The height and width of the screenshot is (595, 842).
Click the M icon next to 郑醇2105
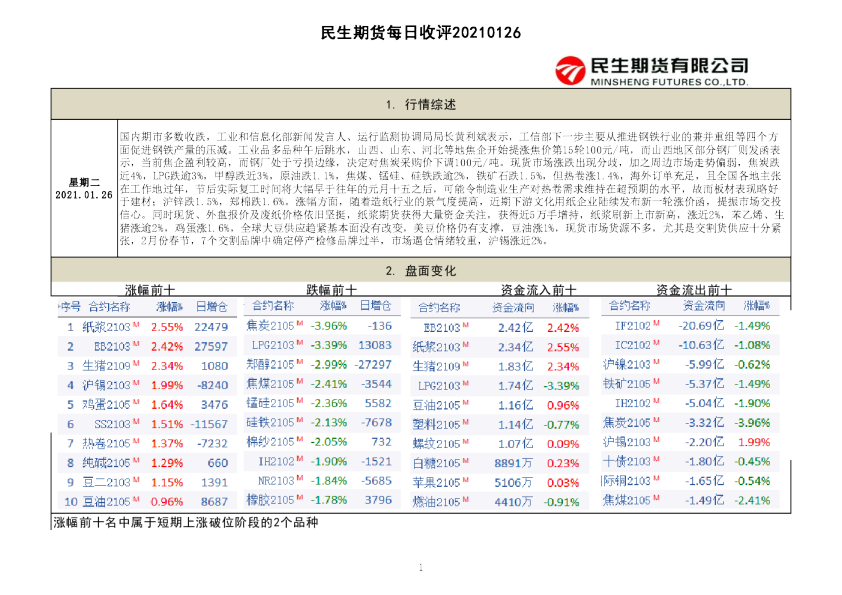(x=299, y=363)
